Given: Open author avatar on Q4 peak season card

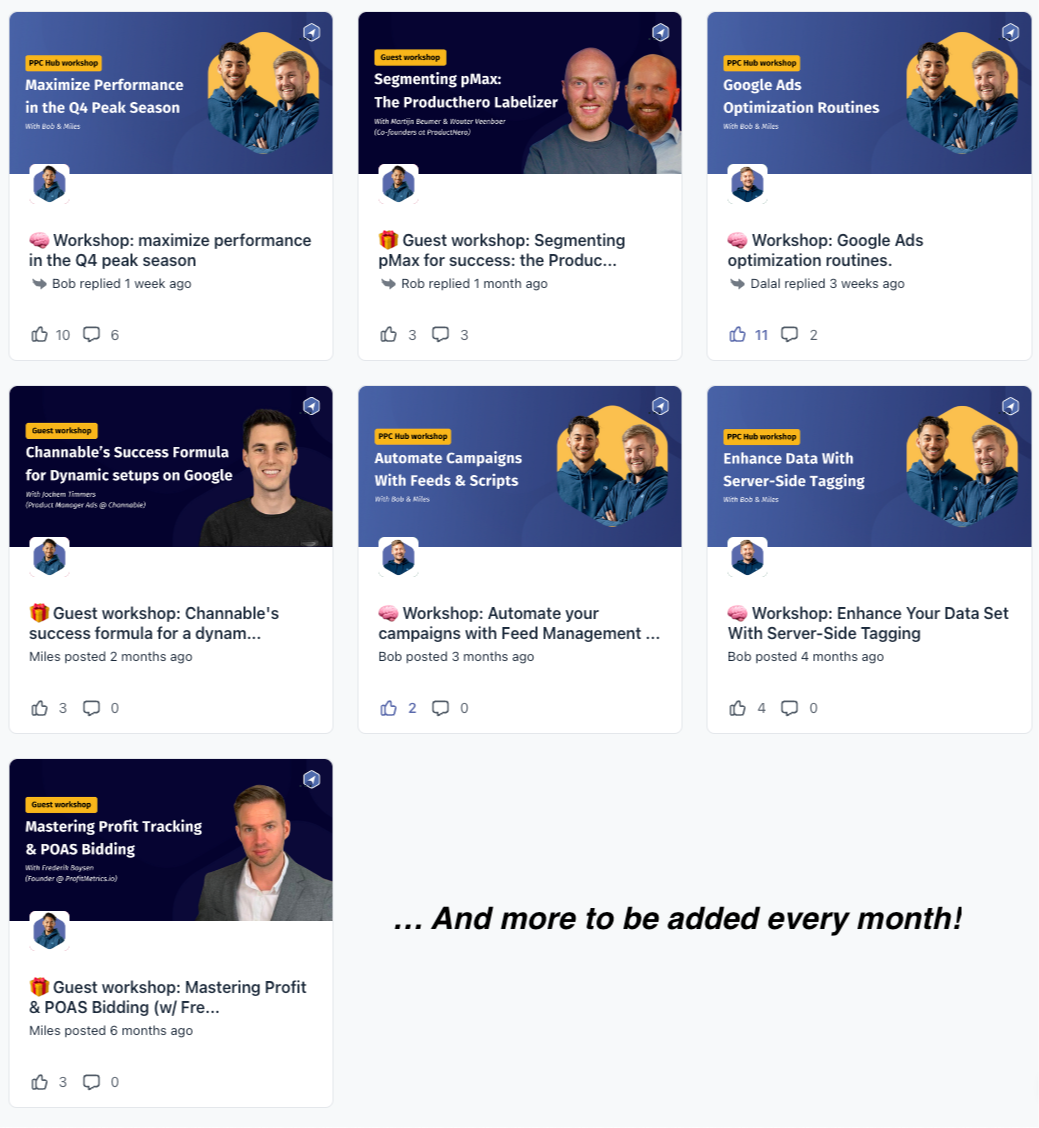Looking at the screenshot, I should (50, 184).
